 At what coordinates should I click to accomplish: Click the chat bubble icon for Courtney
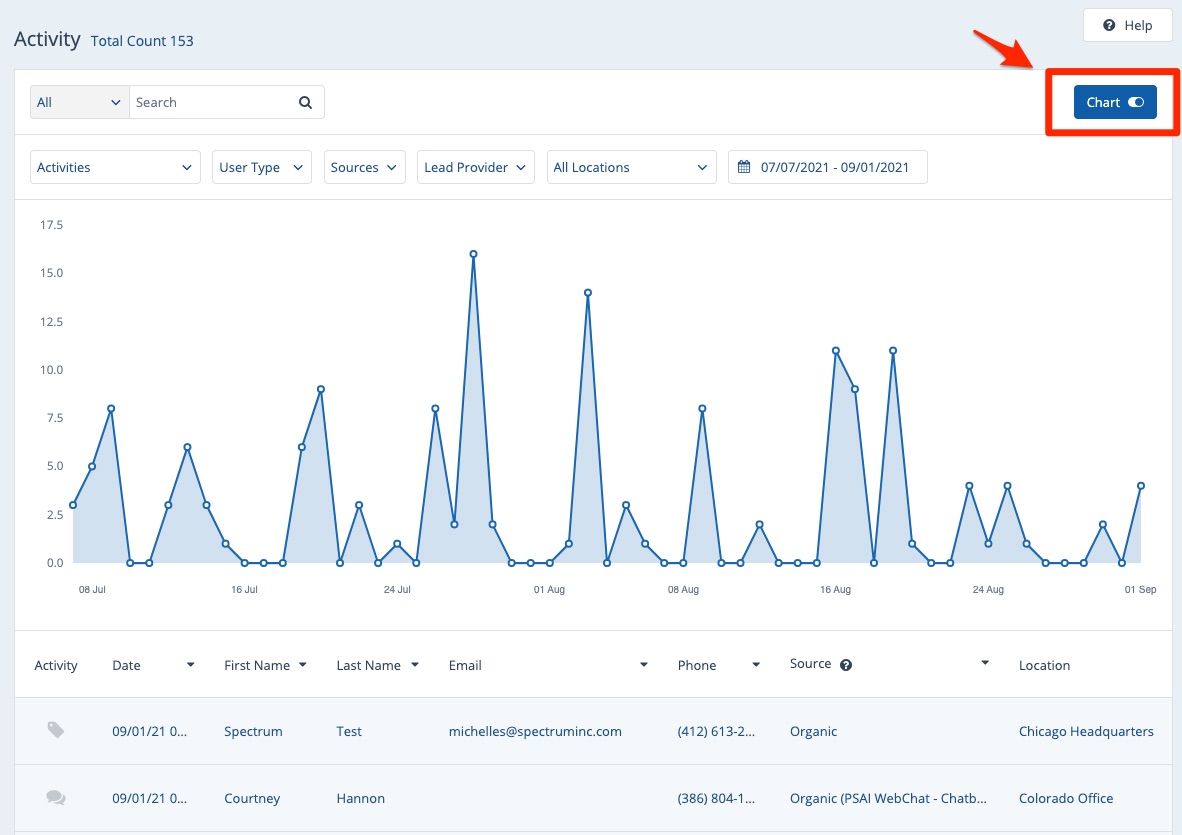click(56, 798)
